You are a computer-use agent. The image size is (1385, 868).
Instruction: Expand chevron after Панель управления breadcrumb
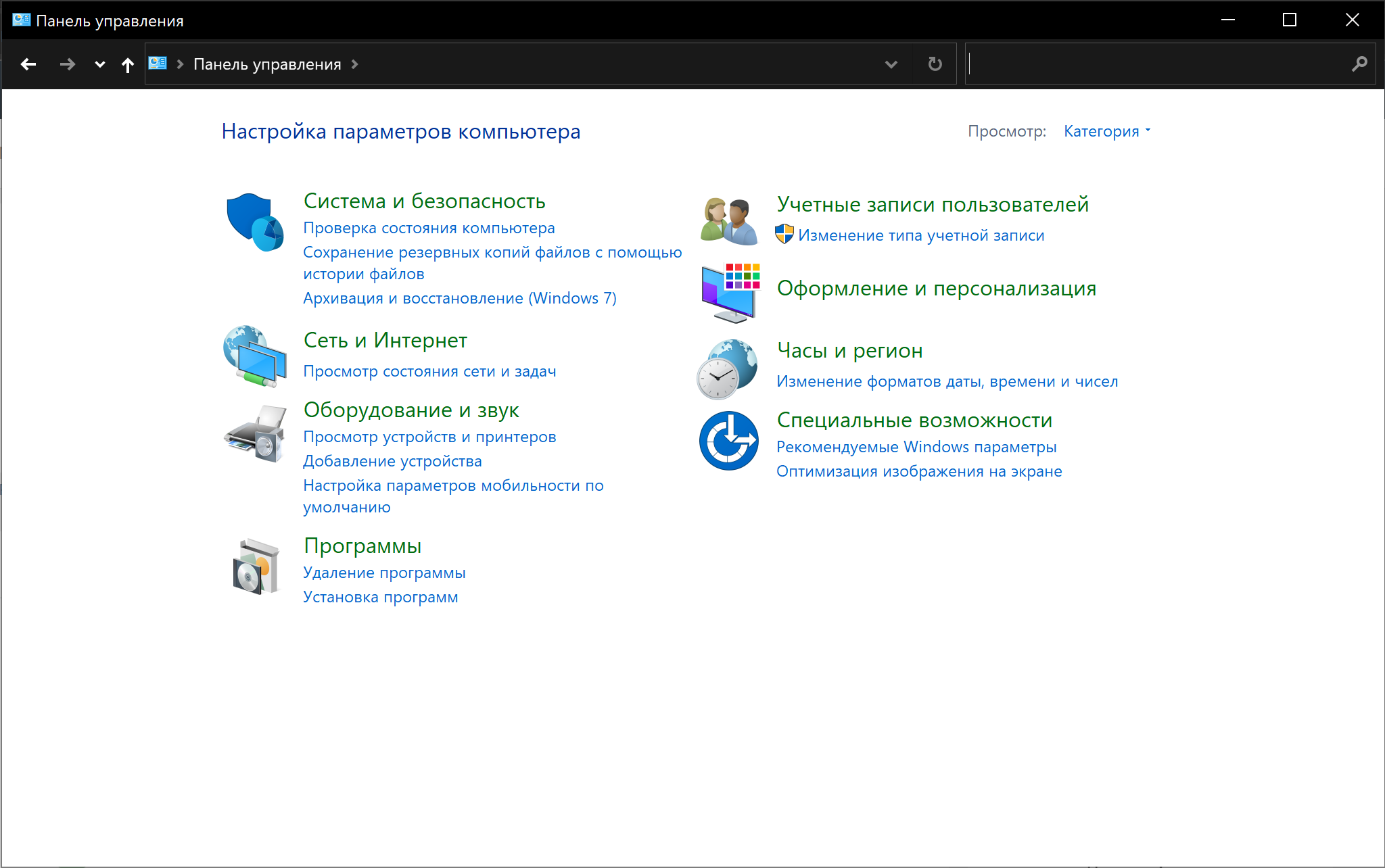354,64
